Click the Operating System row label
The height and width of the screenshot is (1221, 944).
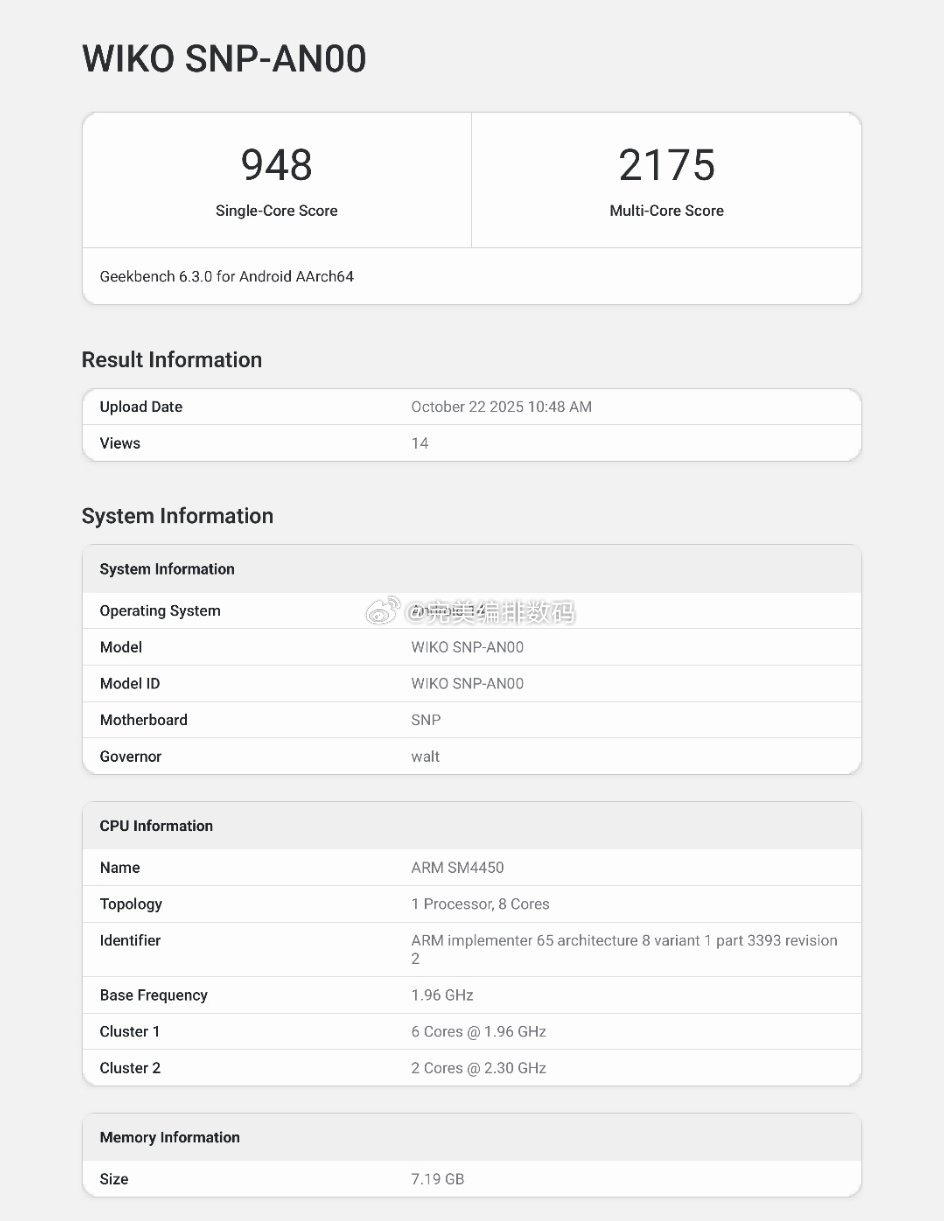pos(160,611)
